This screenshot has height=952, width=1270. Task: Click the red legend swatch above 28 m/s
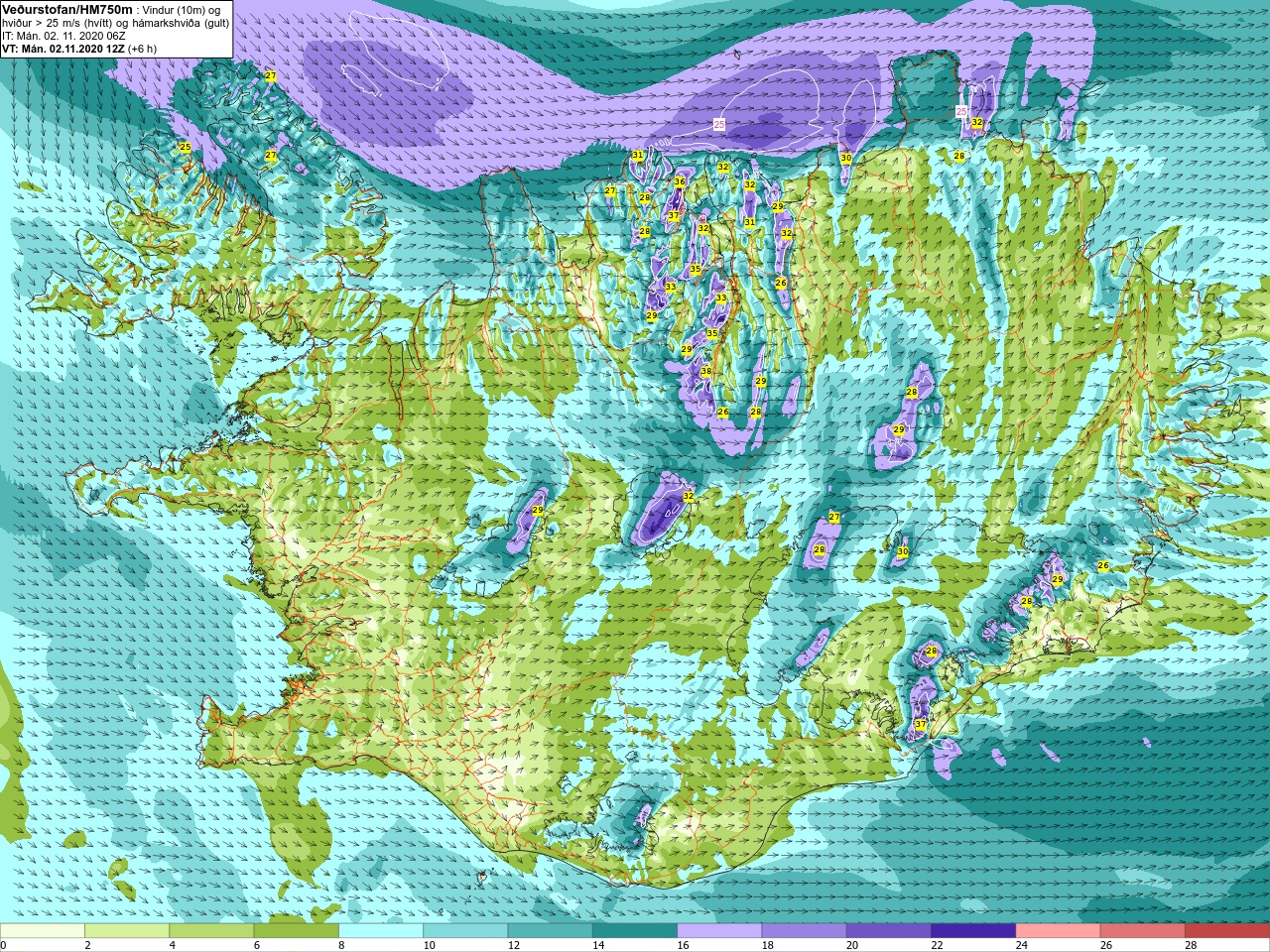coord(1227,931)
